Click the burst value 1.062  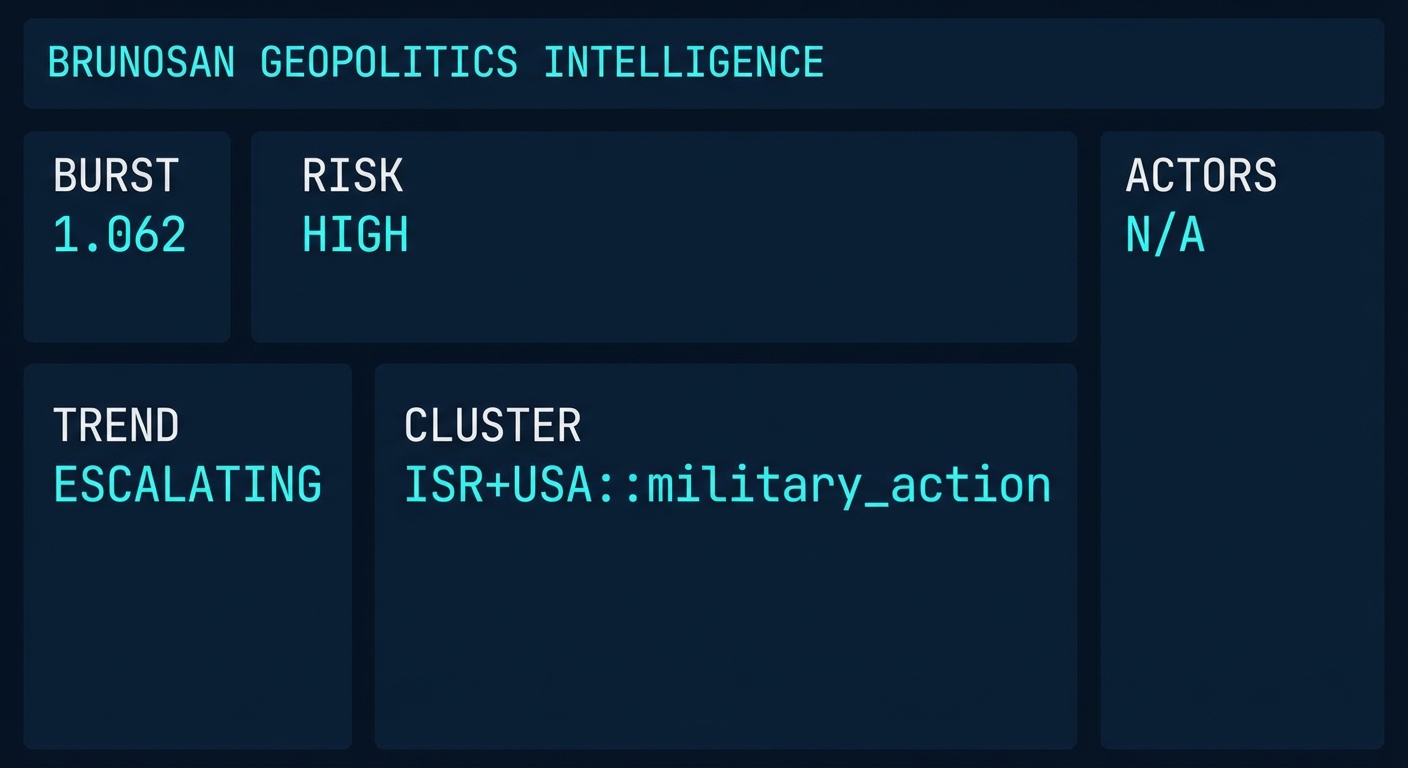pos(119,234)
